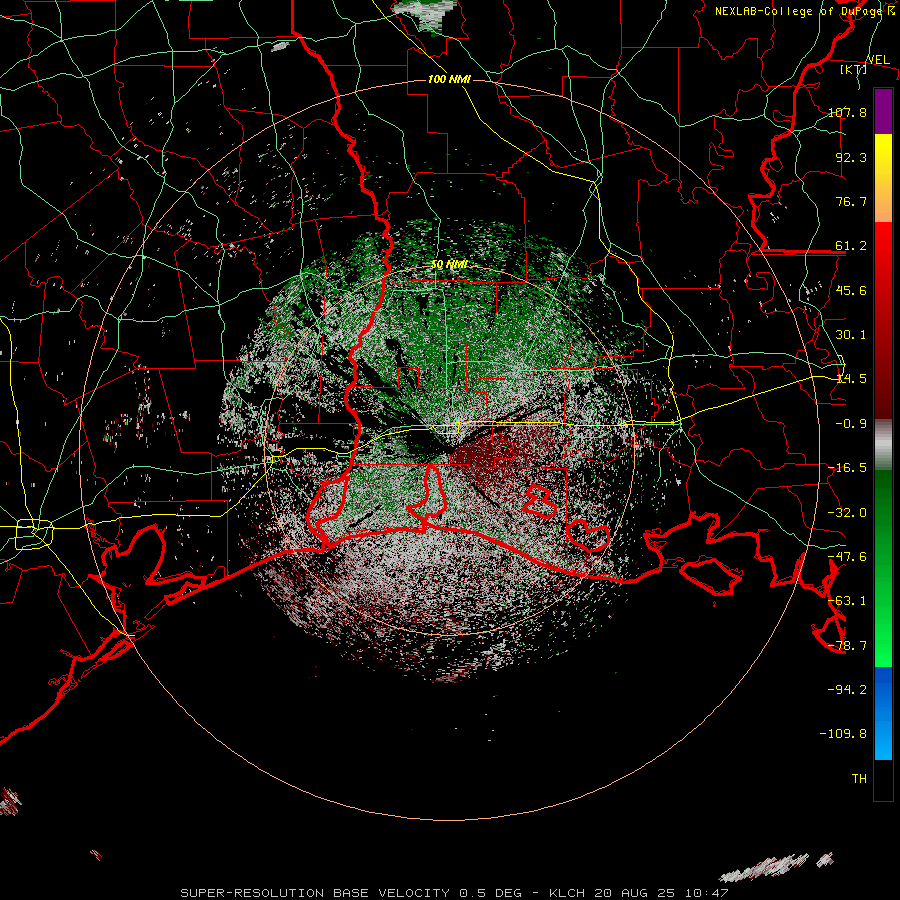The image size is (900, 900).
Task: Select the 76.7 velocity scale value
Action: (851, 201)
